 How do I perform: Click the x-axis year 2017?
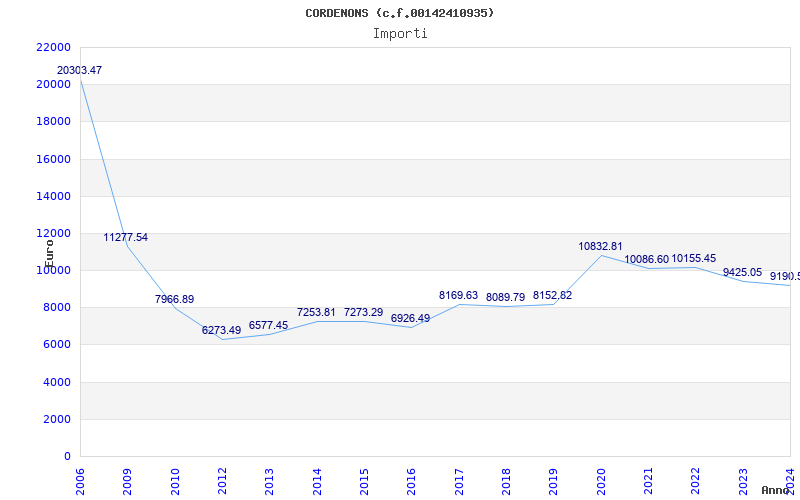[459, 482]
